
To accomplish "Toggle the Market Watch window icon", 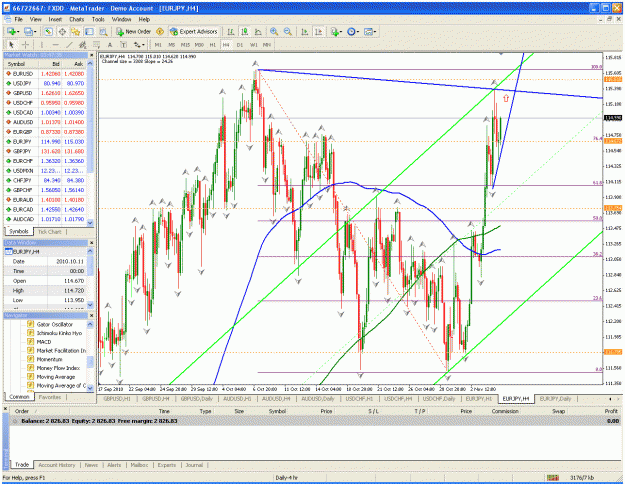I will pyautogui.click(x=48, y=31).
